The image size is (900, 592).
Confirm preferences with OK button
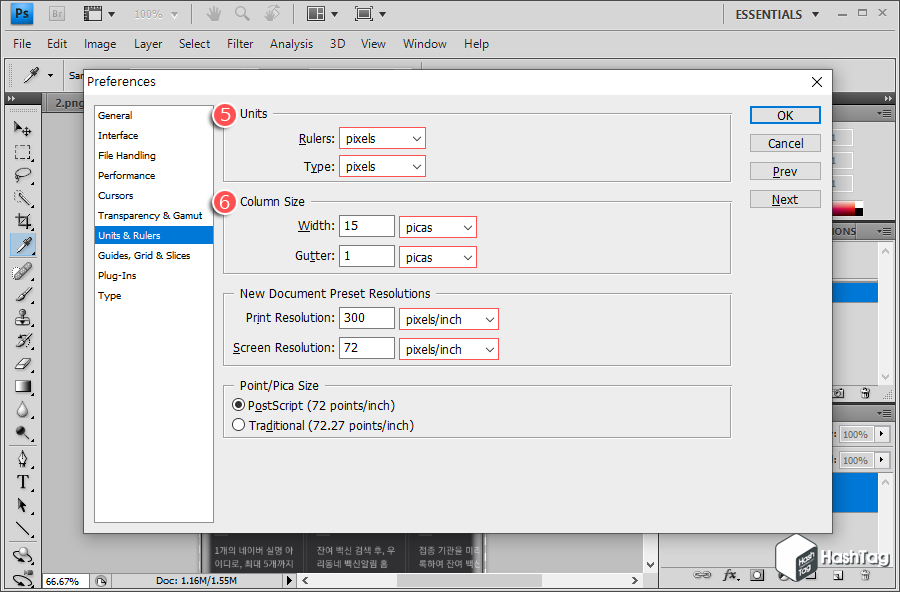pyautogui.click(x=785, y=115)
